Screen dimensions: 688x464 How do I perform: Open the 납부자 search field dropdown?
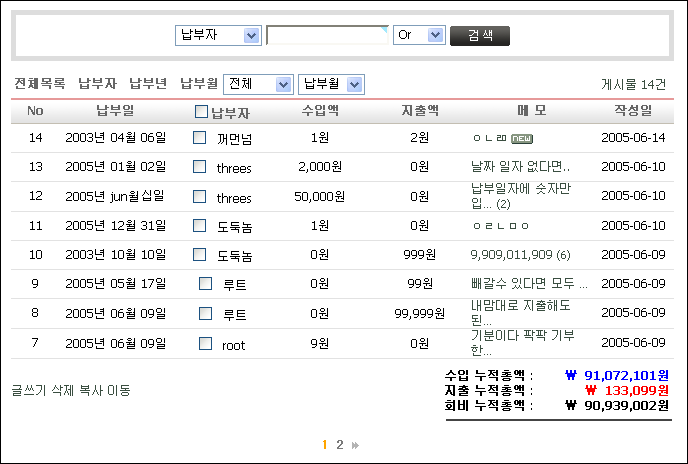[217, 36]
